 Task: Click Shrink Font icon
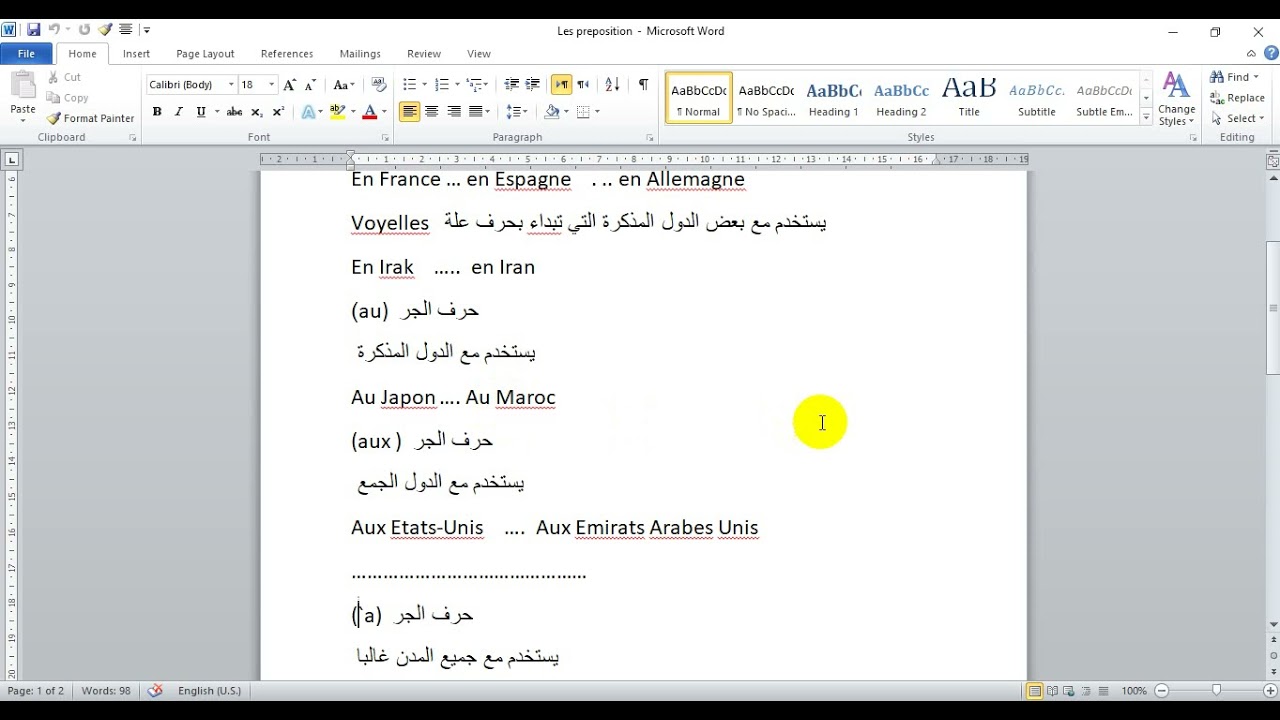310,85
